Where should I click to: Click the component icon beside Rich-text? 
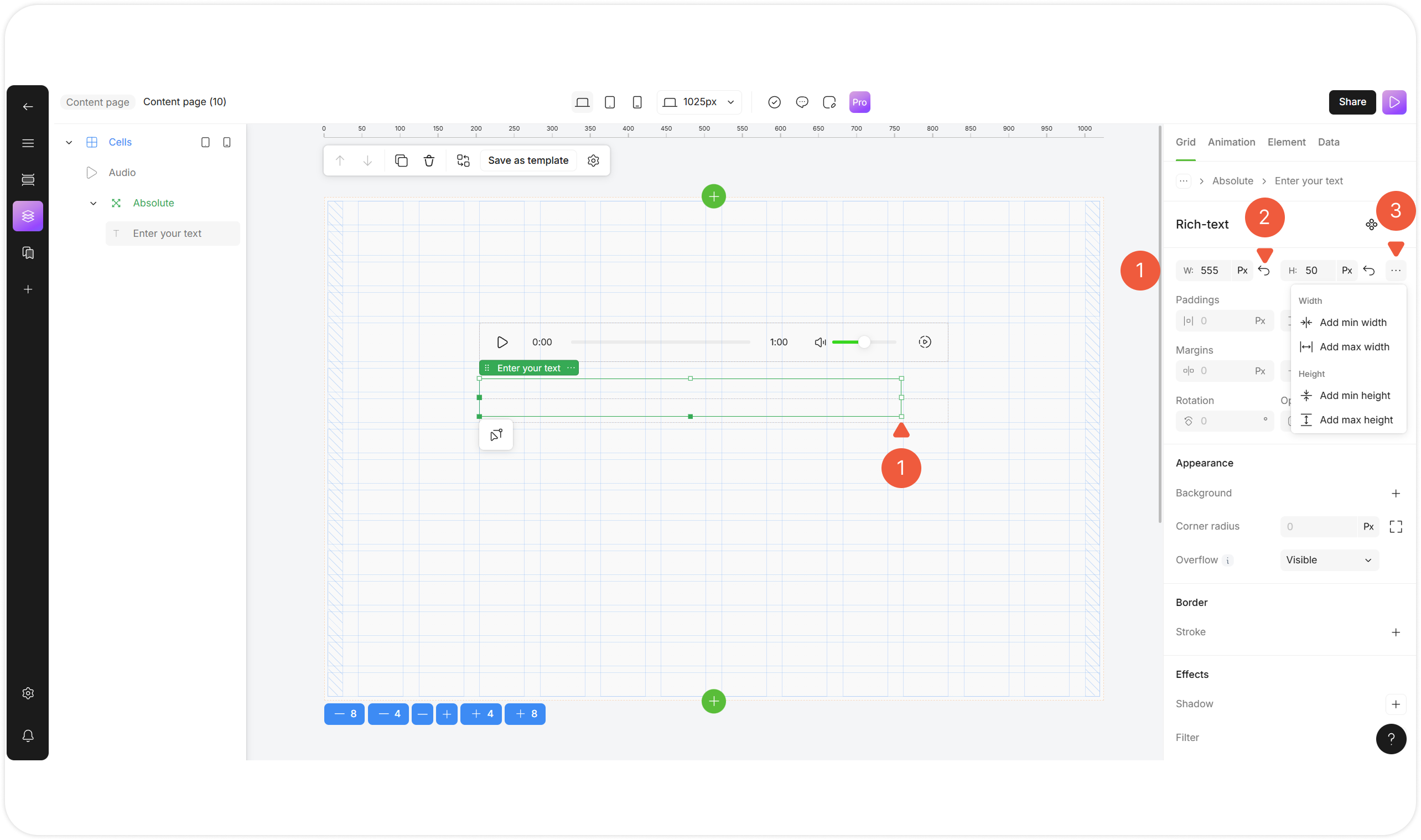click(1371, 225)
